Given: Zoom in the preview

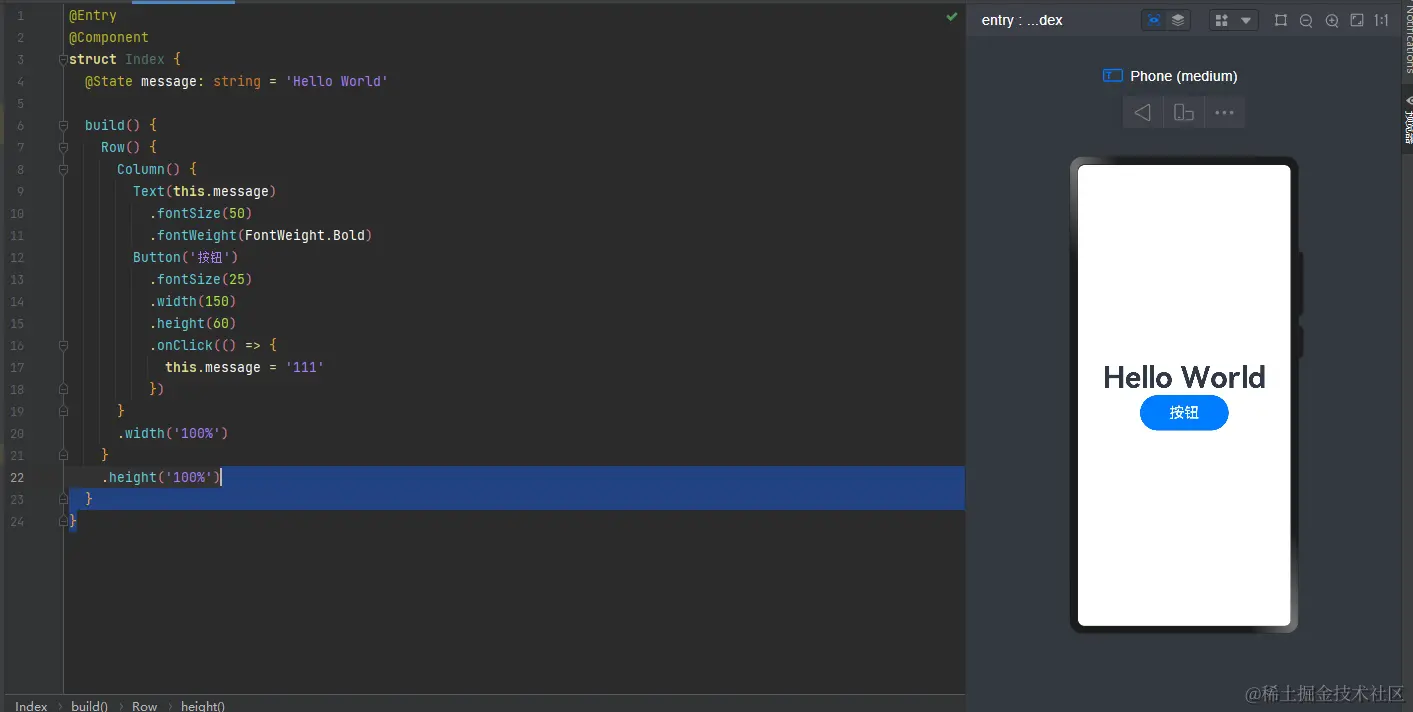Looking at the screenshot, I should tap(1332, 20).
